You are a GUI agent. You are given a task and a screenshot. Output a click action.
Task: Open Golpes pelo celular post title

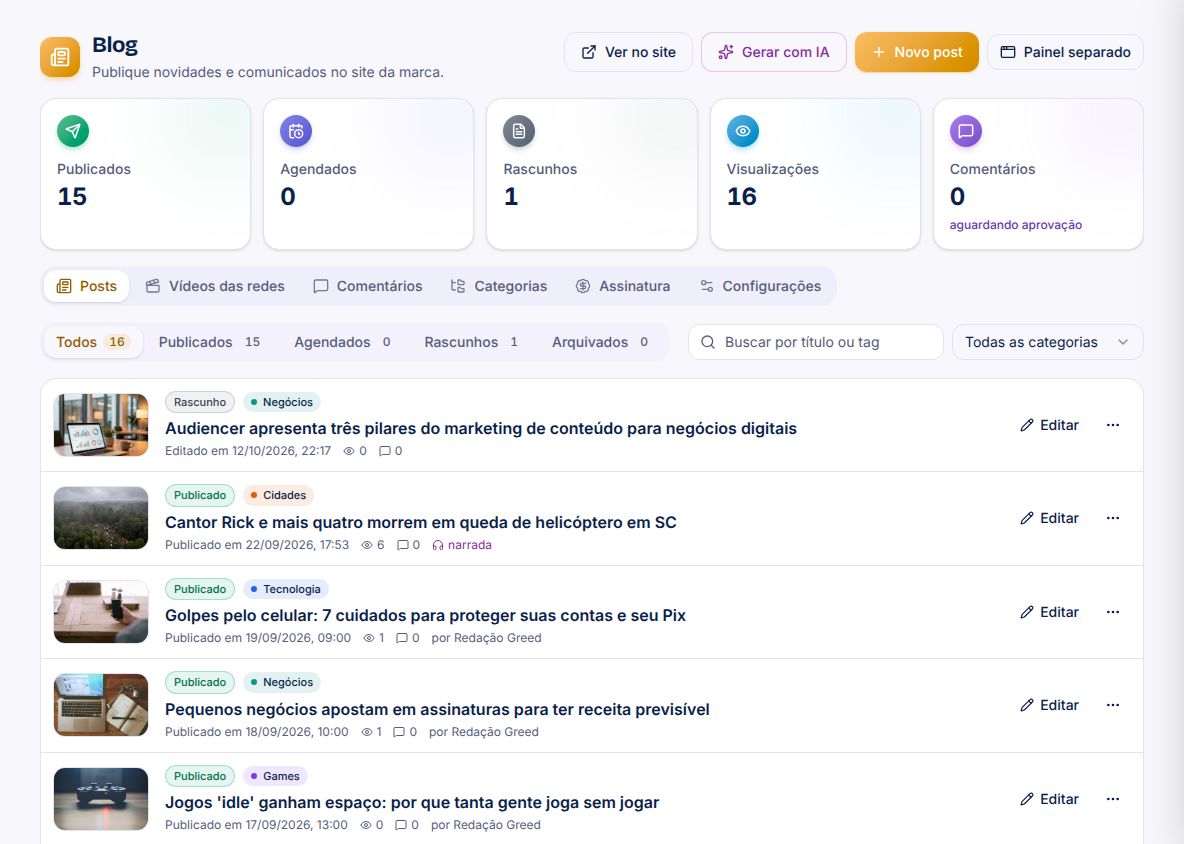point(425,615)
